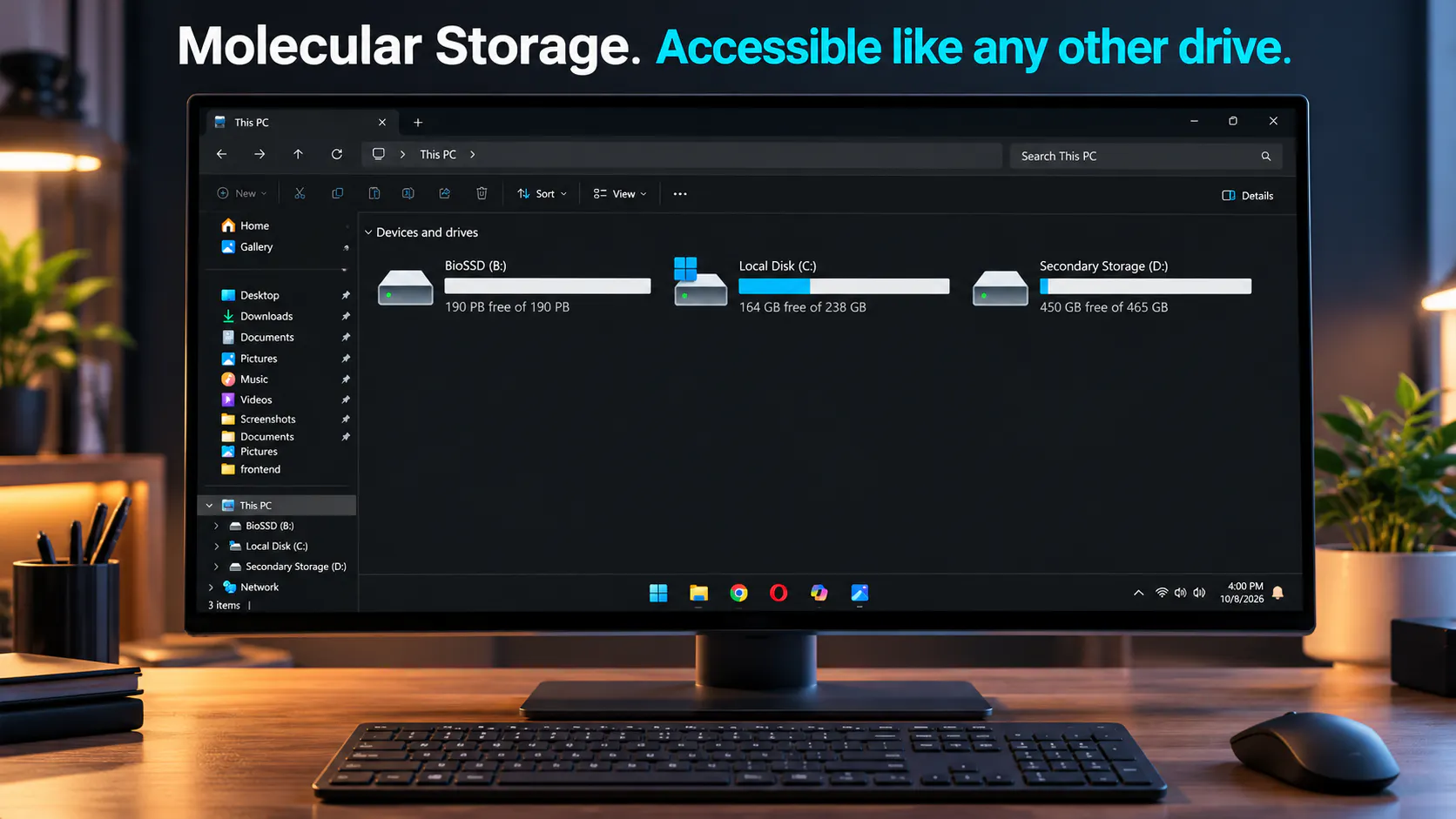Expand Local Disk (C:) in navigation tree
Viewport: 1456px width, 819px height.
click(216, 547)
